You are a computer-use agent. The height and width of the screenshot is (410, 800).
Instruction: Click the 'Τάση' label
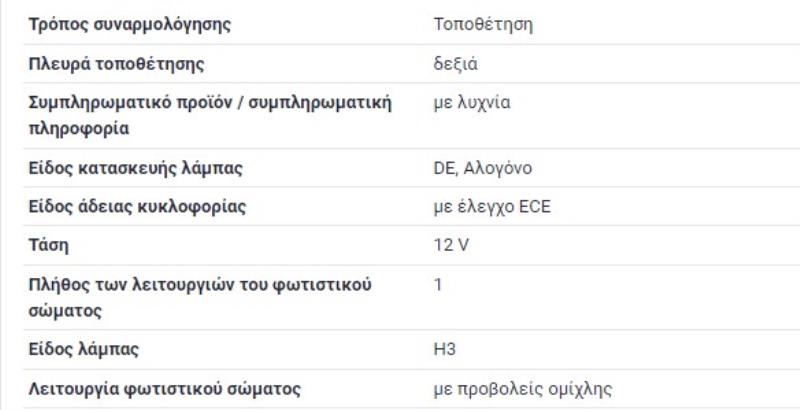tap(48, 245)
